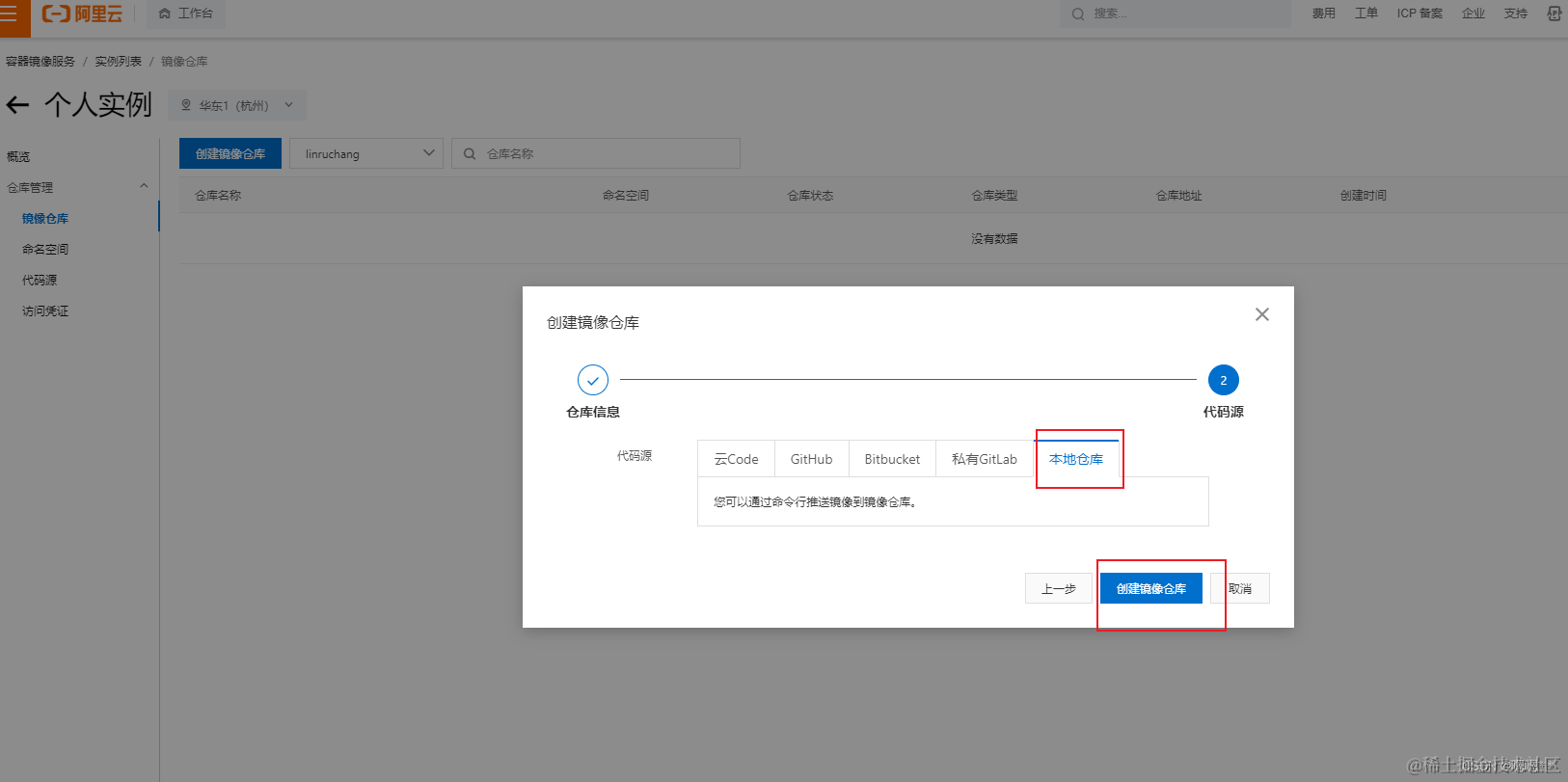Open 工单 in the top navigation
This screenshot has height=782, width=1568.
tap(1366, 13)
